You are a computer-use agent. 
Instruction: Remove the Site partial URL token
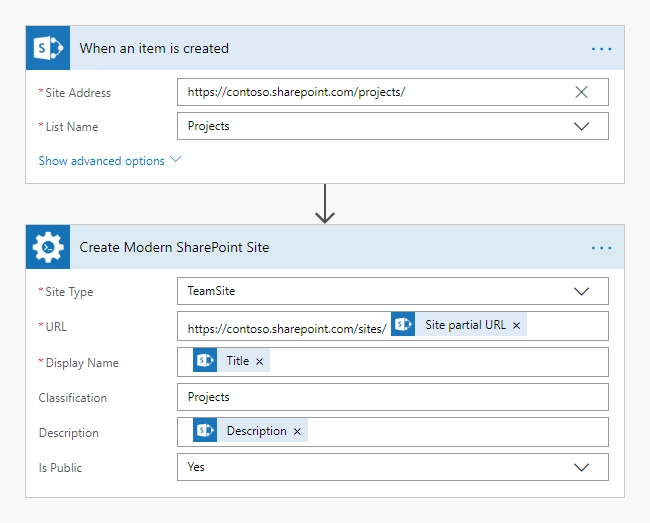(x=516, y=325)
